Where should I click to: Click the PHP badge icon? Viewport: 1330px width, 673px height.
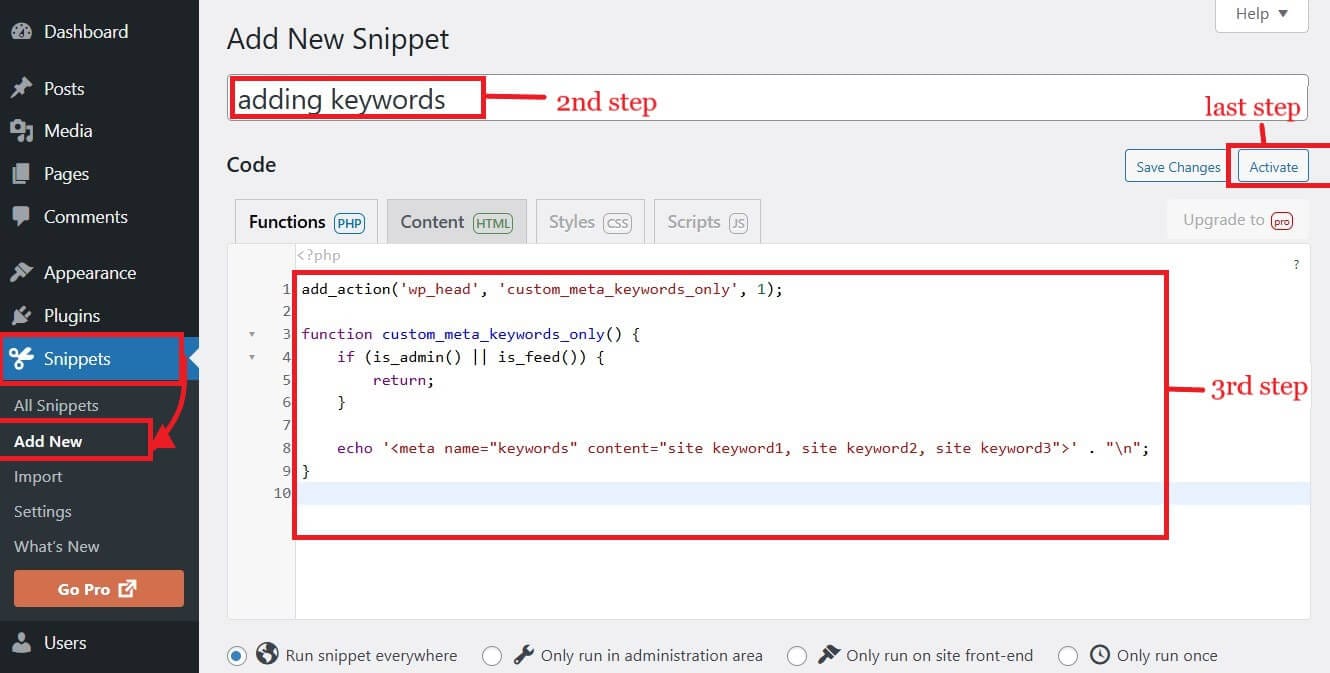pos(349,223)
